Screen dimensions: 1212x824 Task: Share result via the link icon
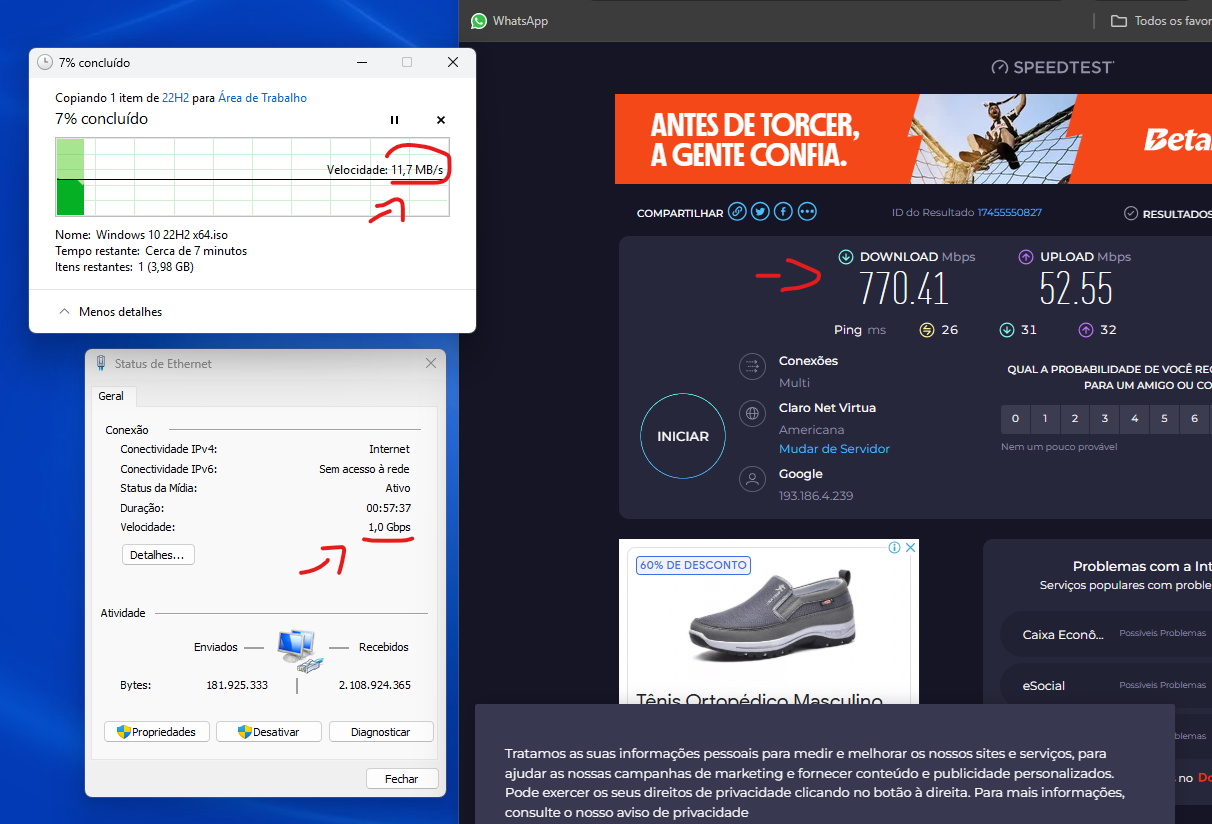(737, 211)
